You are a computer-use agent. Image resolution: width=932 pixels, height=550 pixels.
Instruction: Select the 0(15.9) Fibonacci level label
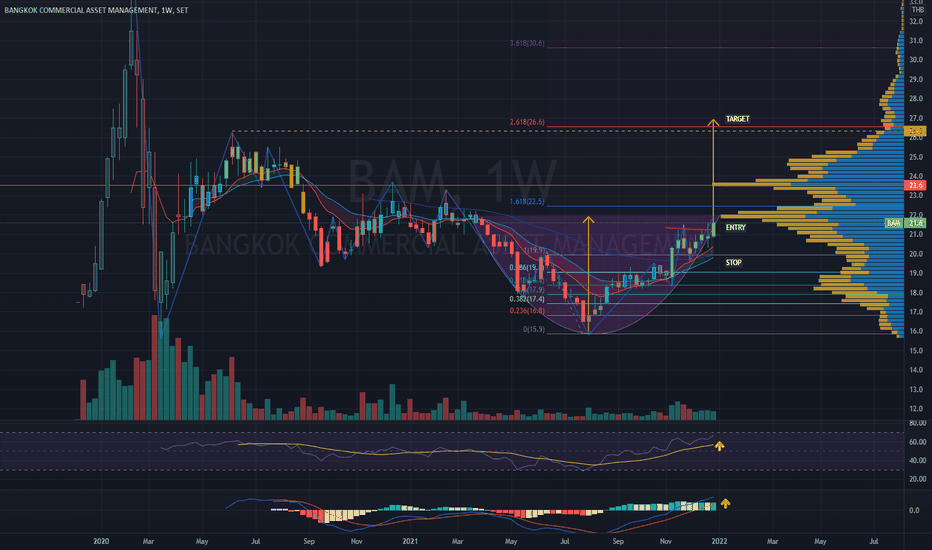point(534,329)
